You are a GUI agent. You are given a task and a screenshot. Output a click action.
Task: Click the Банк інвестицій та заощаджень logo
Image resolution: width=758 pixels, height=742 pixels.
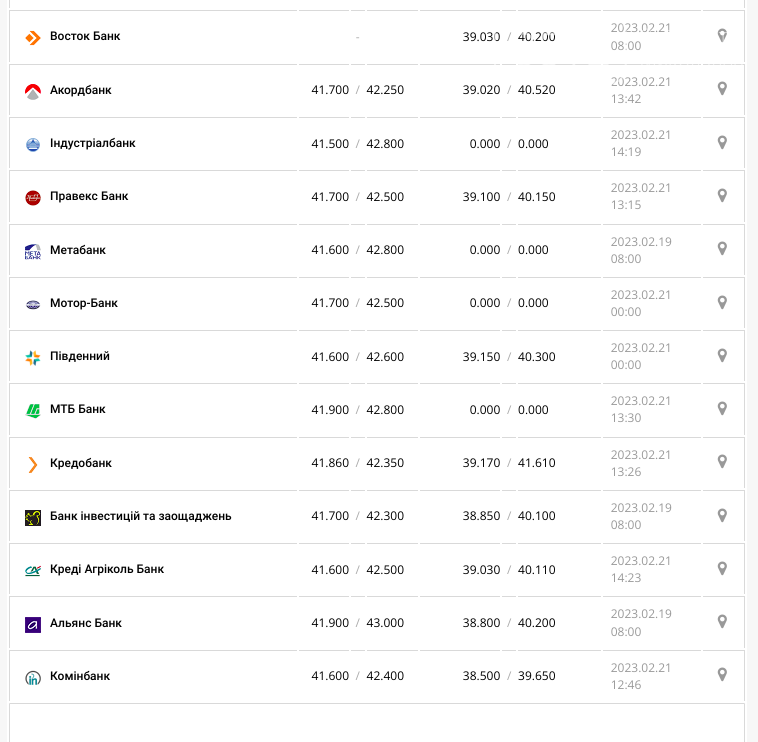click(33, 517)
